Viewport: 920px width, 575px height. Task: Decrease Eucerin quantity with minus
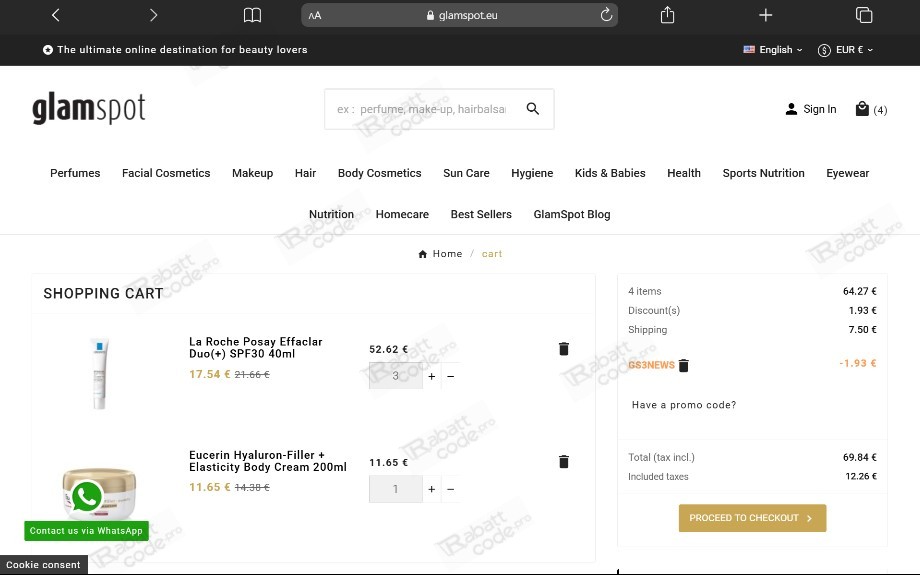[451, 489]
